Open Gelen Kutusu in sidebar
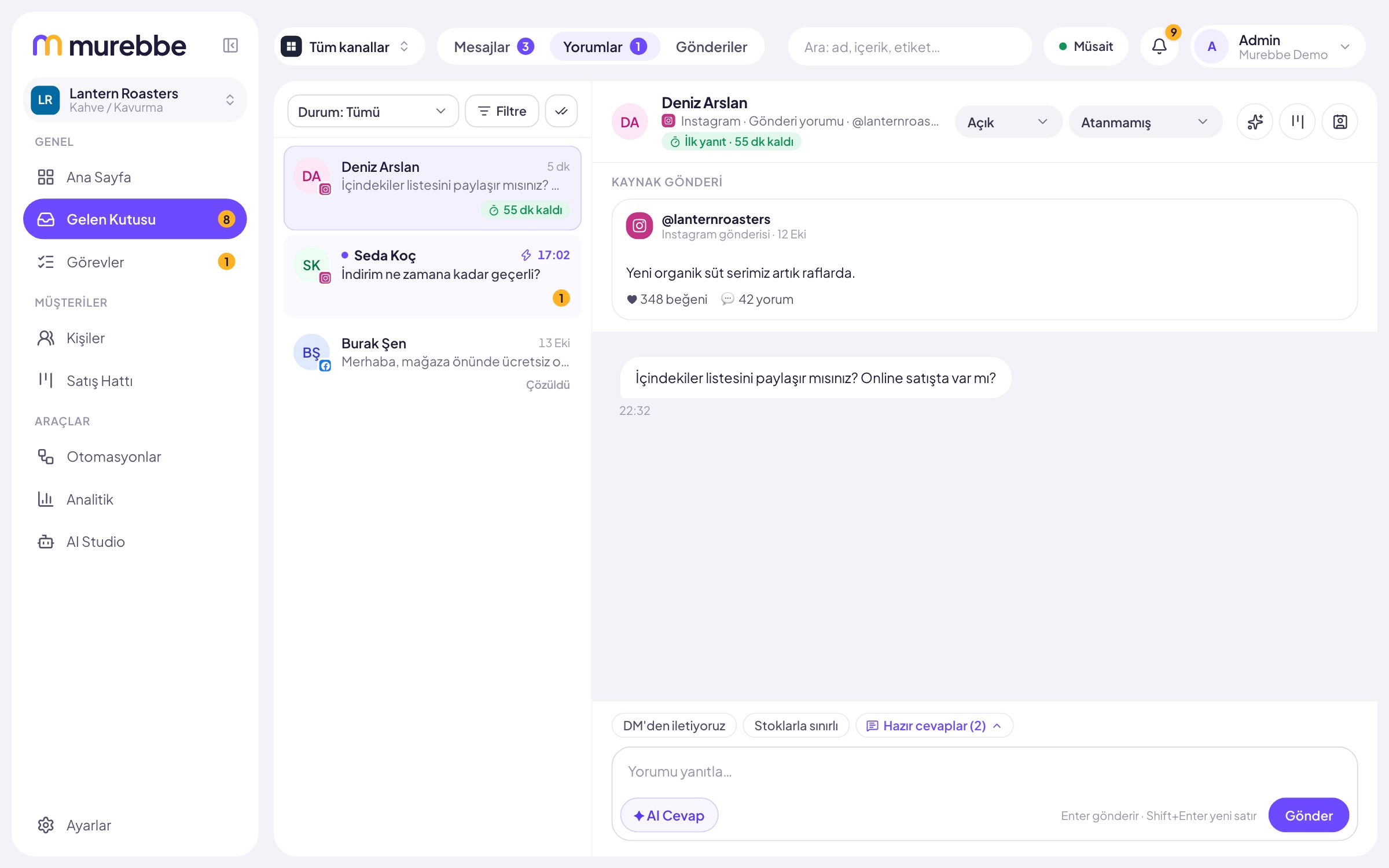 click(x=135, y=219)
